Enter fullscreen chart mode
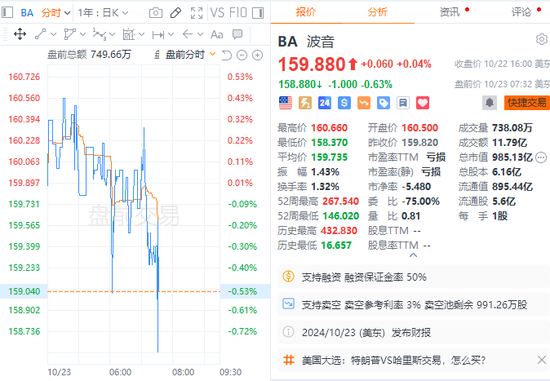This screenshot has height=381, width=550. pos(196,13)
